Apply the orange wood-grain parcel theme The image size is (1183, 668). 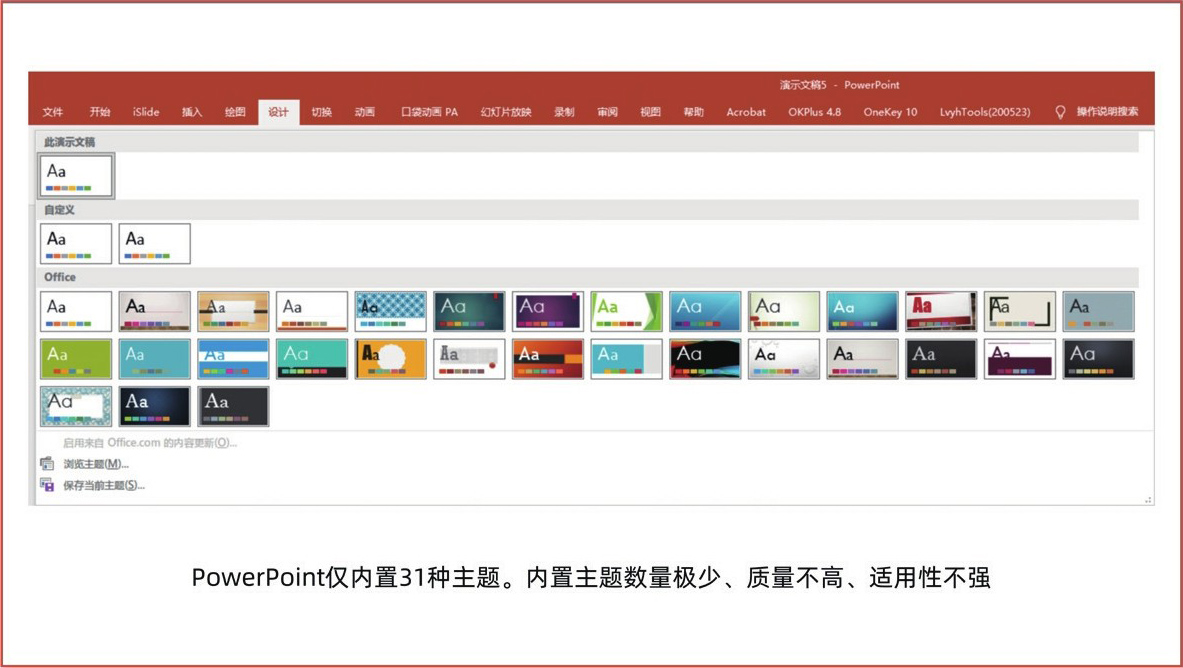[x=233, y=311]
